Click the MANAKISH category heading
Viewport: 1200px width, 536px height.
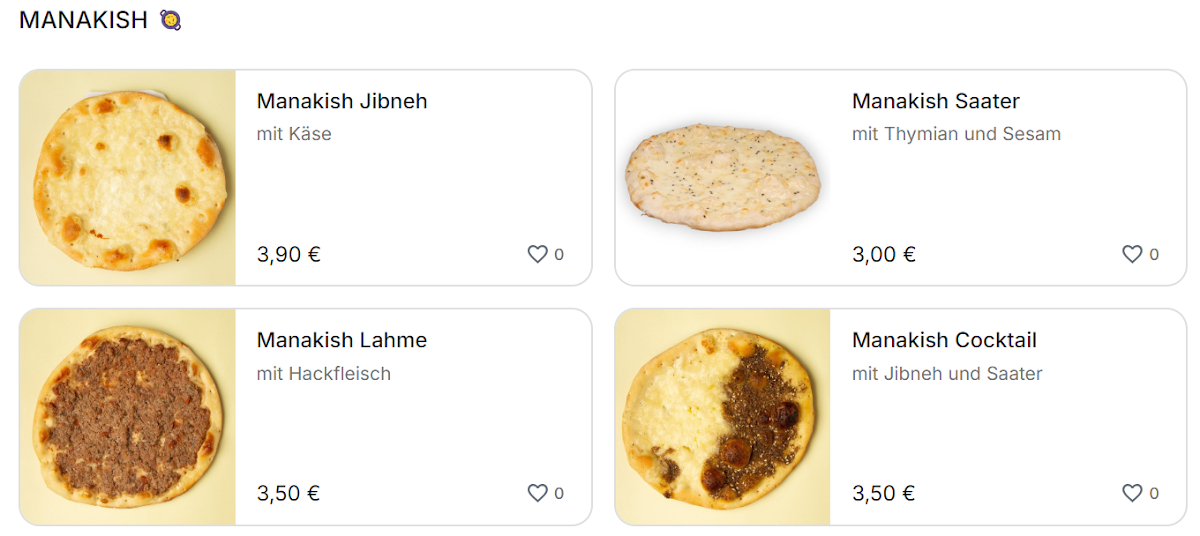click(83, 20)
